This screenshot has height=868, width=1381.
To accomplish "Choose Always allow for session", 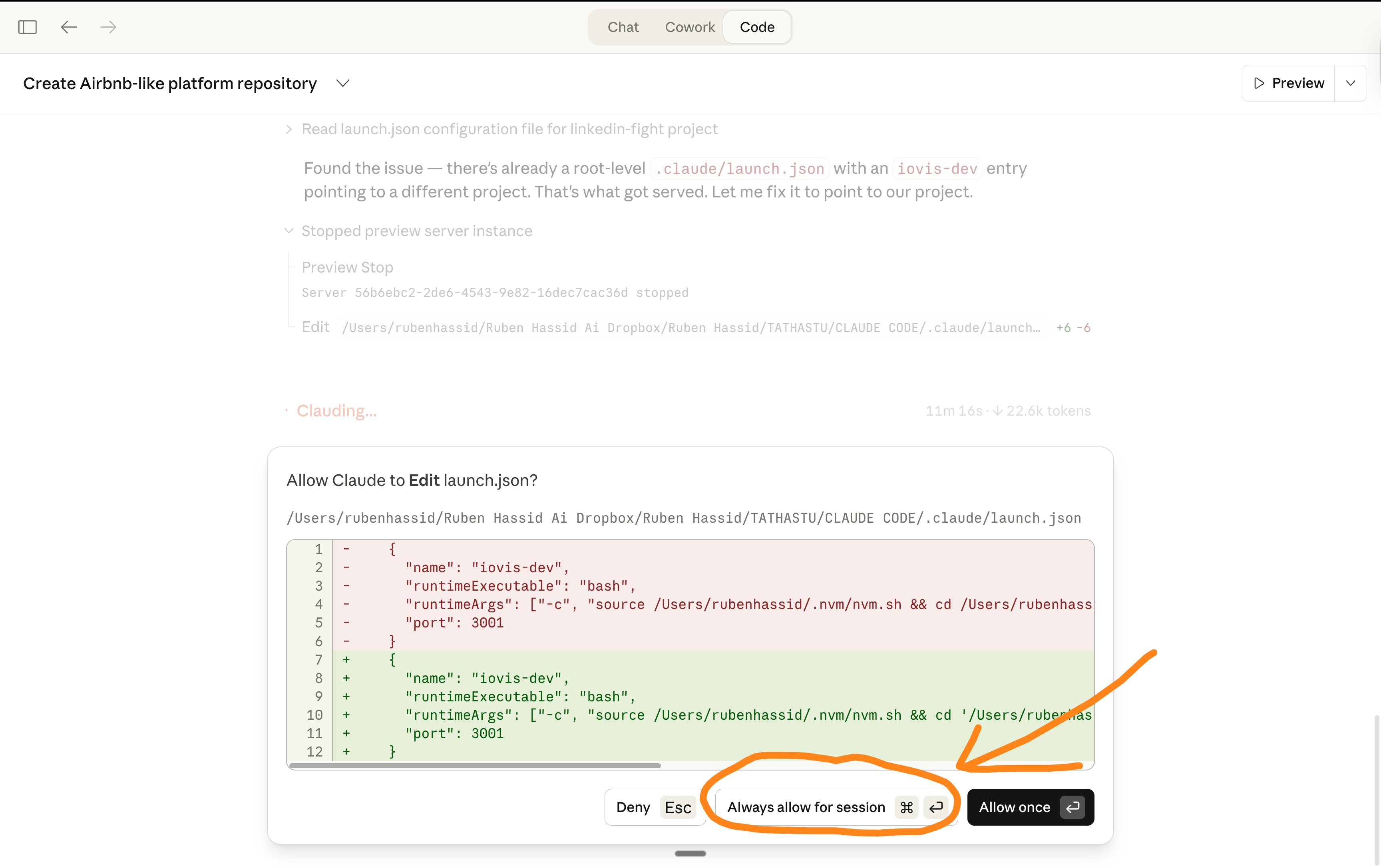I will (x=806, y=807).
